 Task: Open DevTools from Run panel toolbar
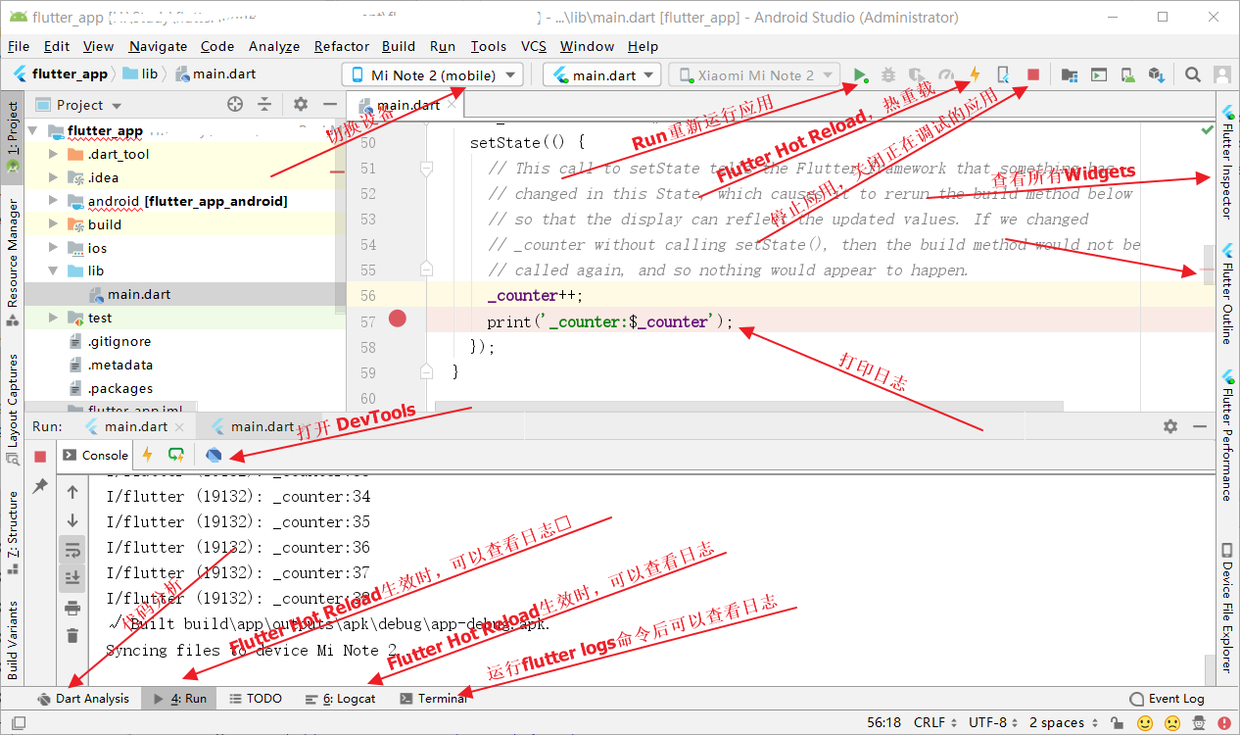213,455
